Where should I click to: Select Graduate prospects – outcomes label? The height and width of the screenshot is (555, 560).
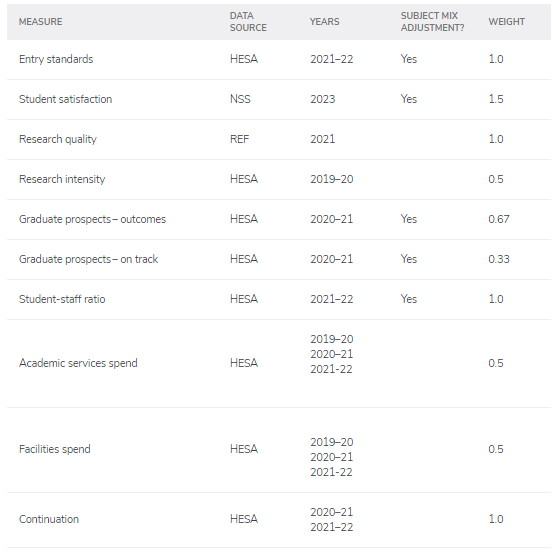(92, 219)
